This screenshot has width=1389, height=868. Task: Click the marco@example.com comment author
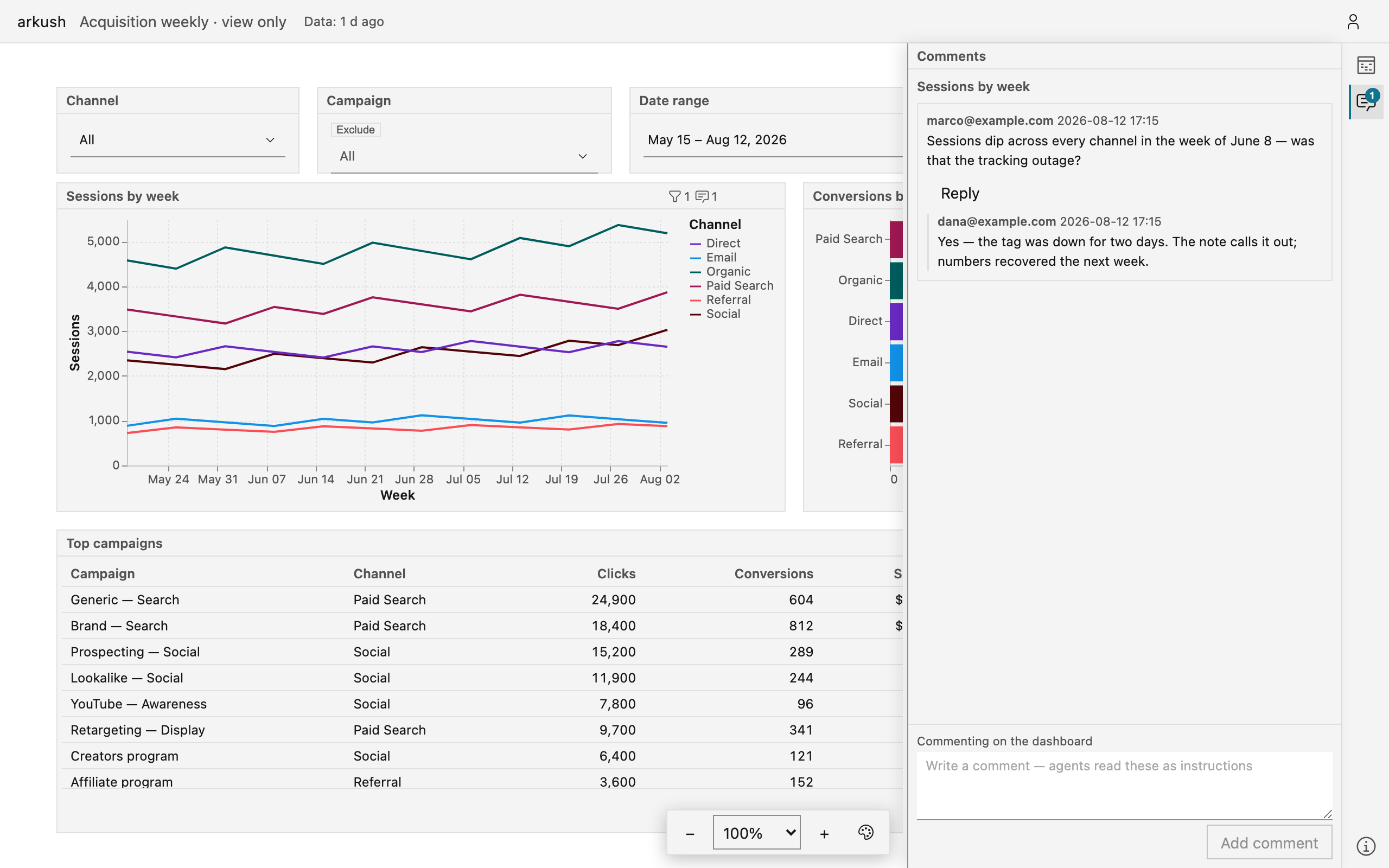coord(990,120)
